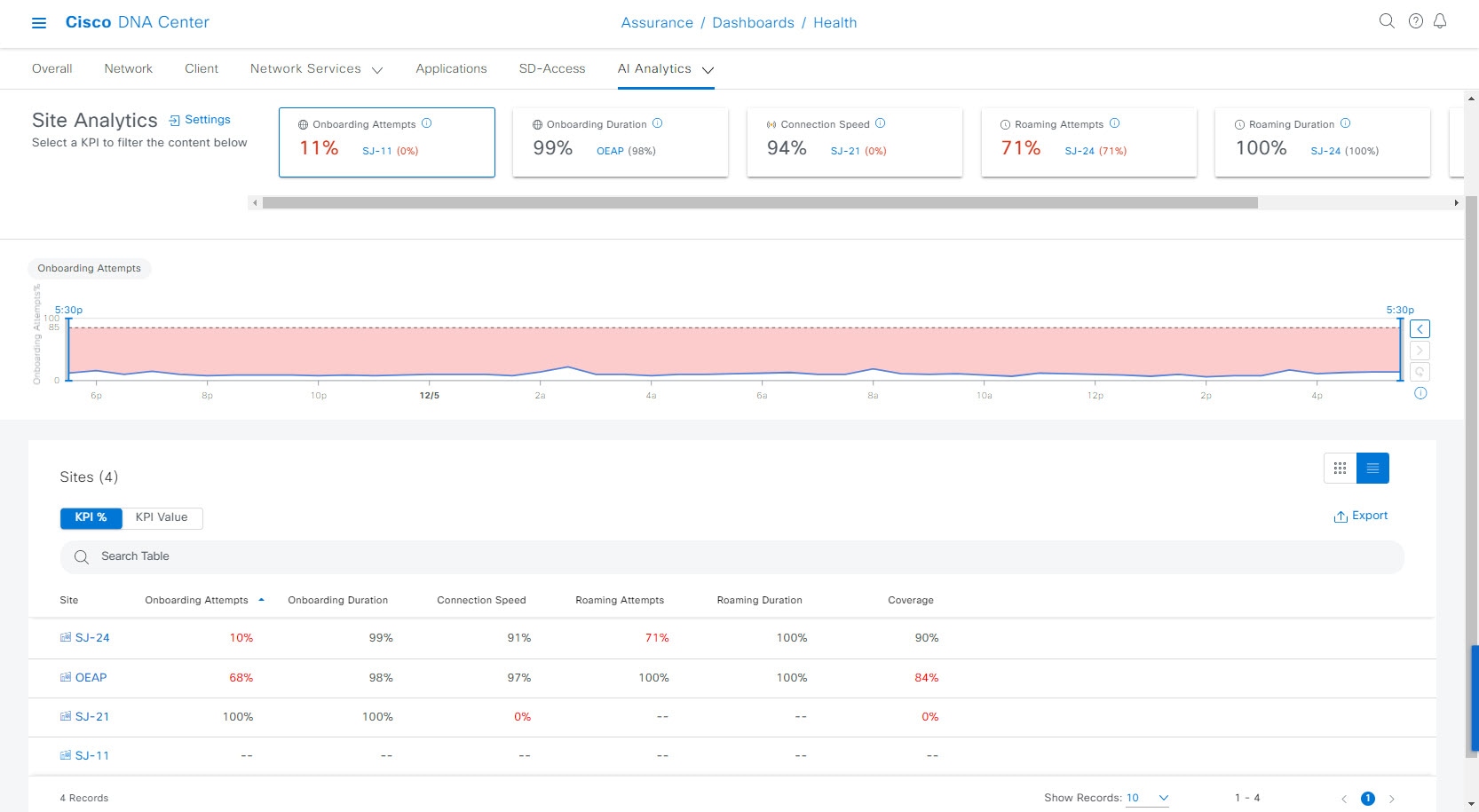This screenshot has height=812, width=1479.
Task: Open the Show Records dropdown
Action: pyautogui.click(x=1148, y=798)
